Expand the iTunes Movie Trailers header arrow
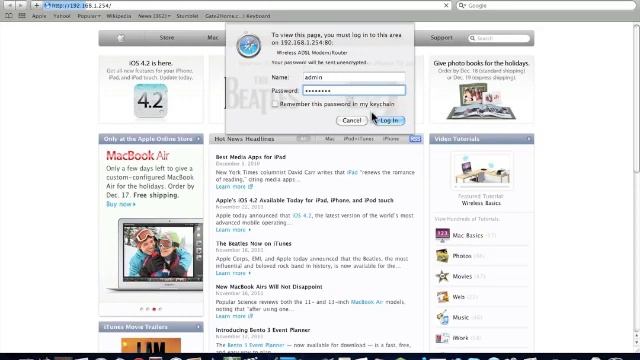The width and height of the screenshot is (640, 360). 198,327
